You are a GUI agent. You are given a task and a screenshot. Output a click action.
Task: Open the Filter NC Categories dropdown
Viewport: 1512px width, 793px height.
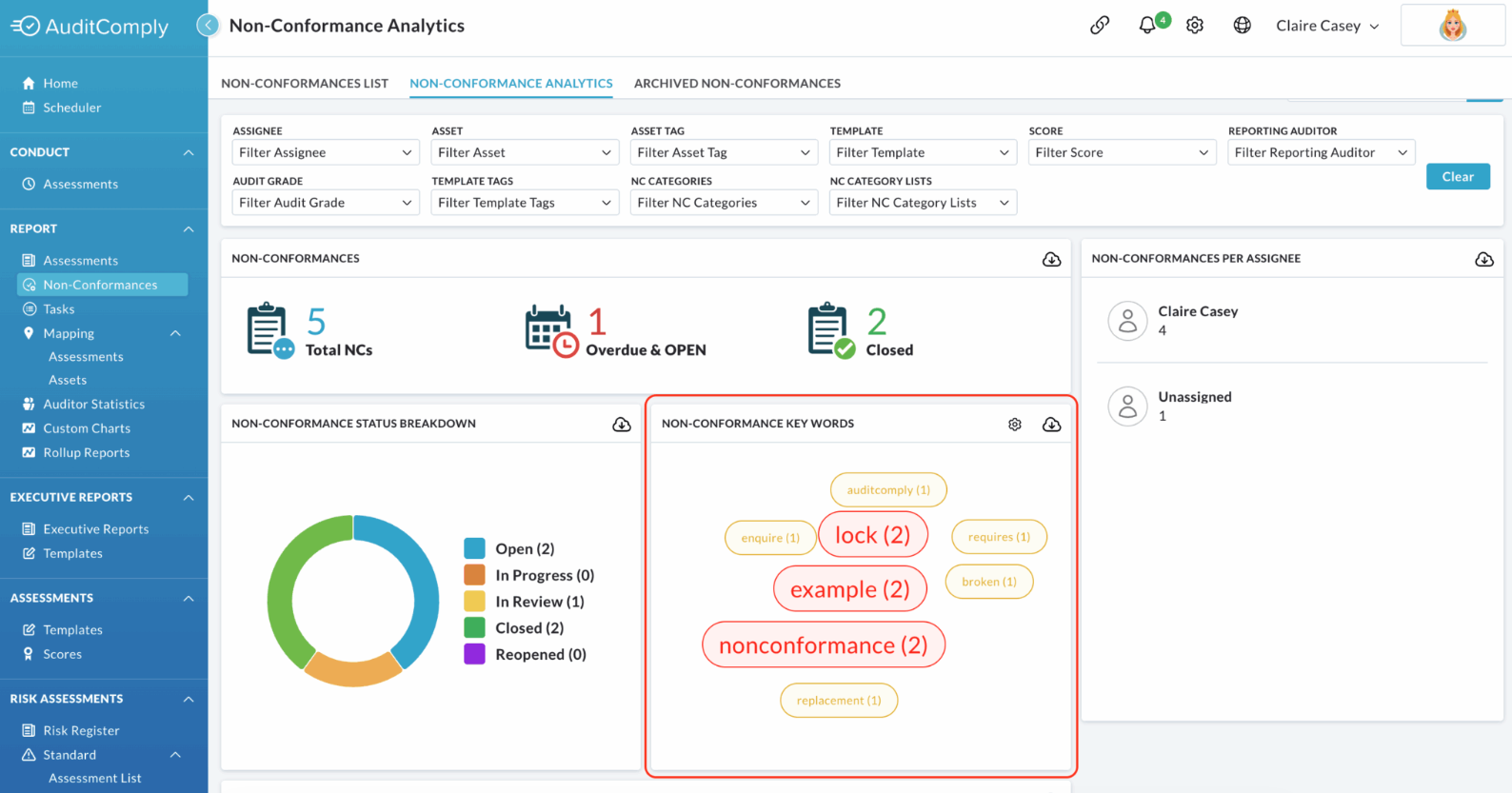[724, 203]
